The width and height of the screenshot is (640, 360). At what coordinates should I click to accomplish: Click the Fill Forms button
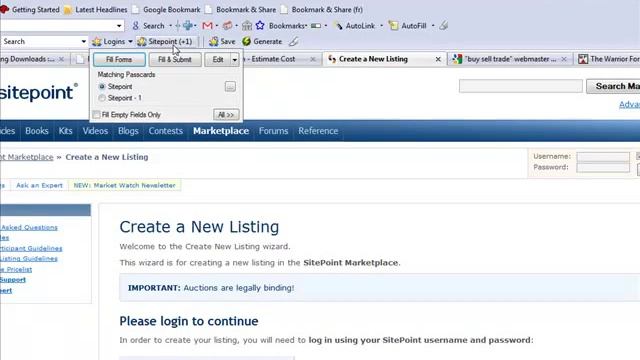[119, 60]
